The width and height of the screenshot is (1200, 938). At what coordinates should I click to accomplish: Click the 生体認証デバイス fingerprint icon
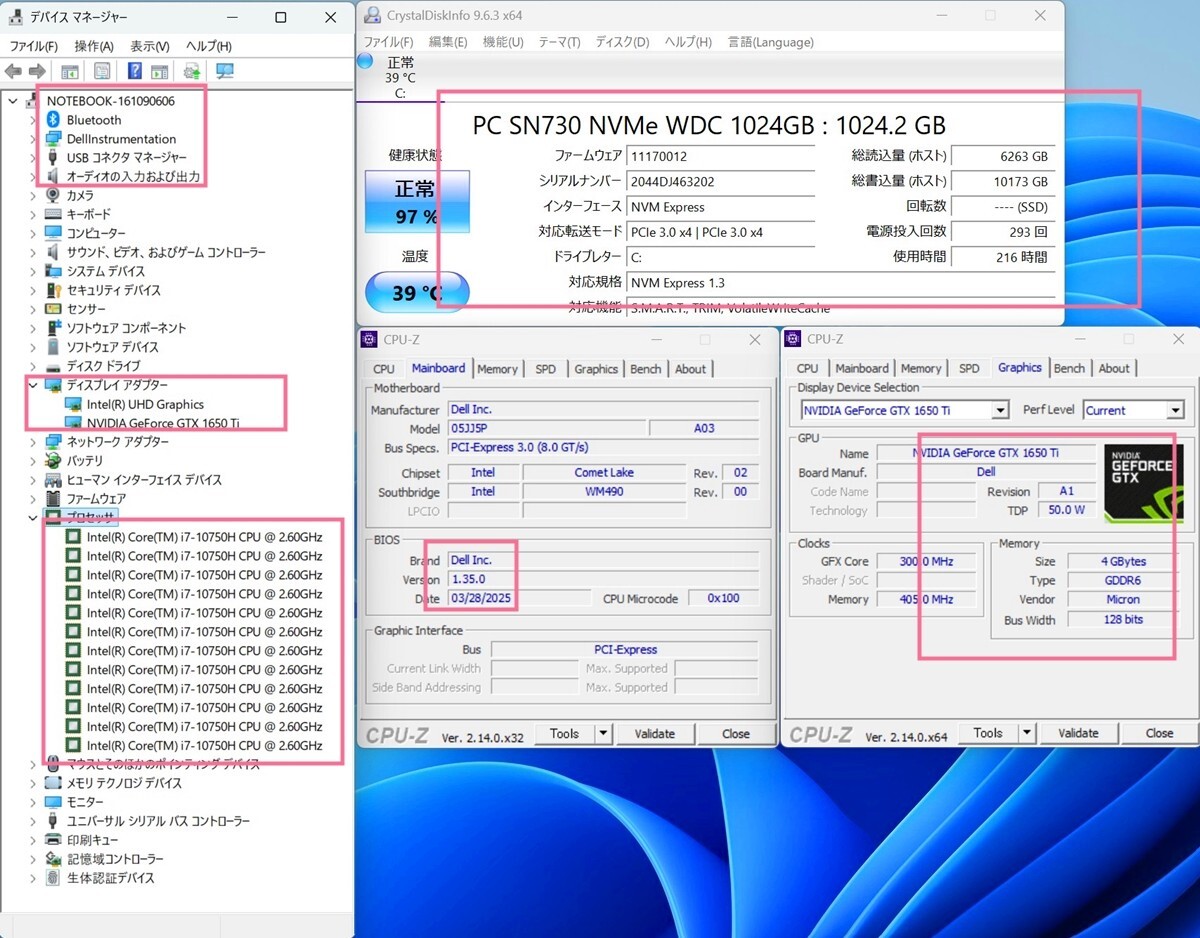[x=53, y=878]
